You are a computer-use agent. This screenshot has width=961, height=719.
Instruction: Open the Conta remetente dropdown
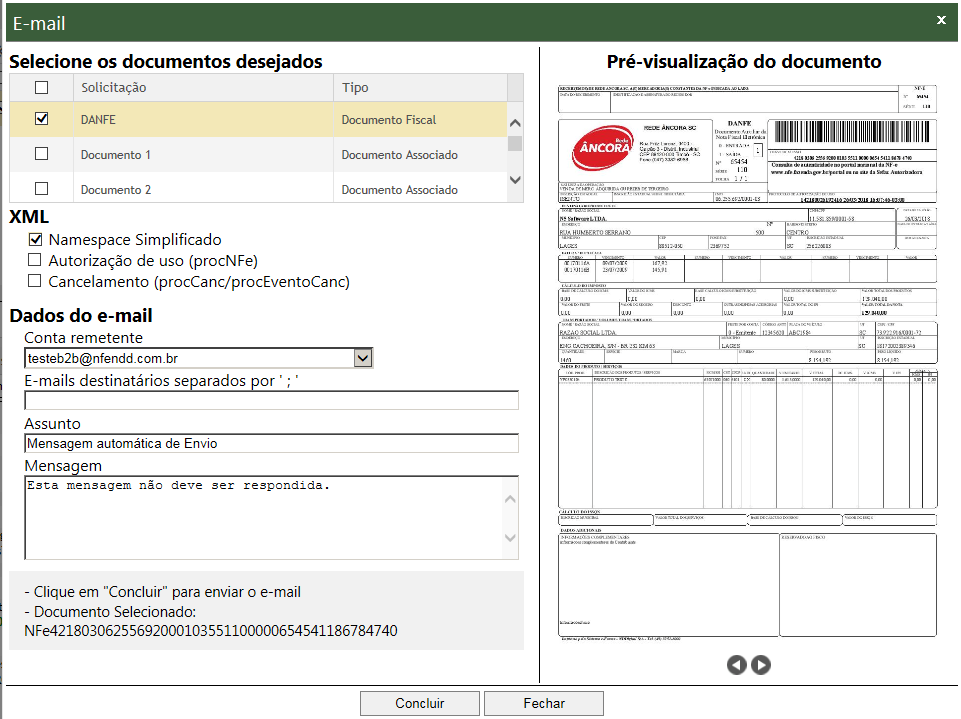[362, 358]
